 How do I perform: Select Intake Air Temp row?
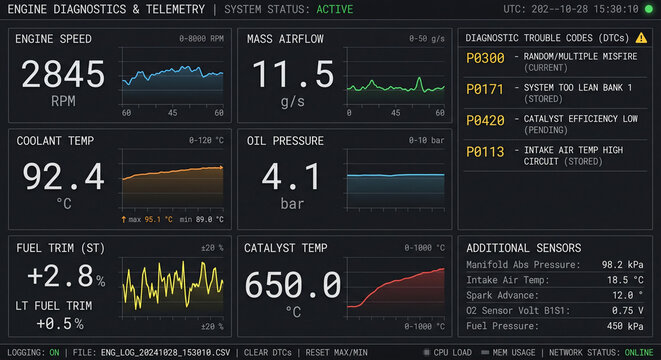point(555,280)
